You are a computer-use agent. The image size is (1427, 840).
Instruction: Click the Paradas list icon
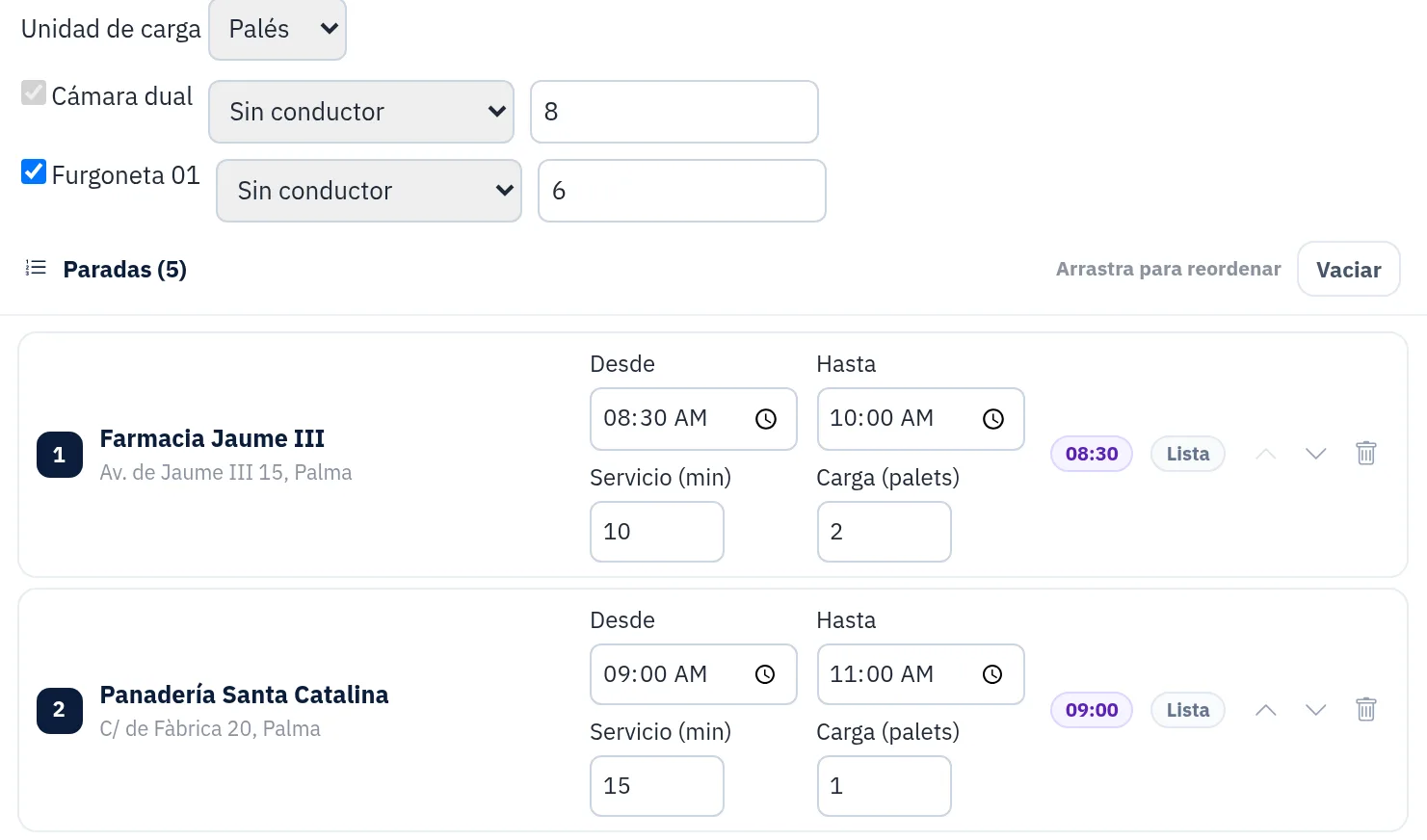[36, 268]
